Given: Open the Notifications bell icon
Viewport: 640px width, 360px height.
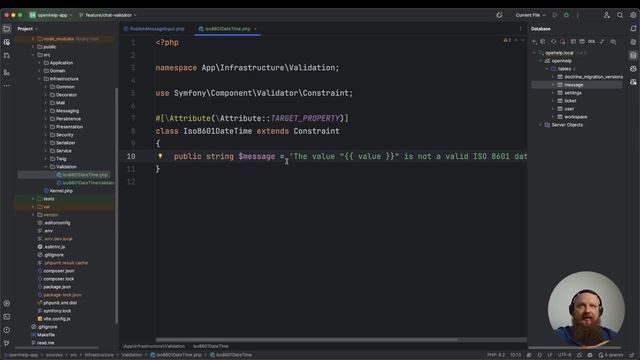Looking at the screenshot, I should click(633, 29).
